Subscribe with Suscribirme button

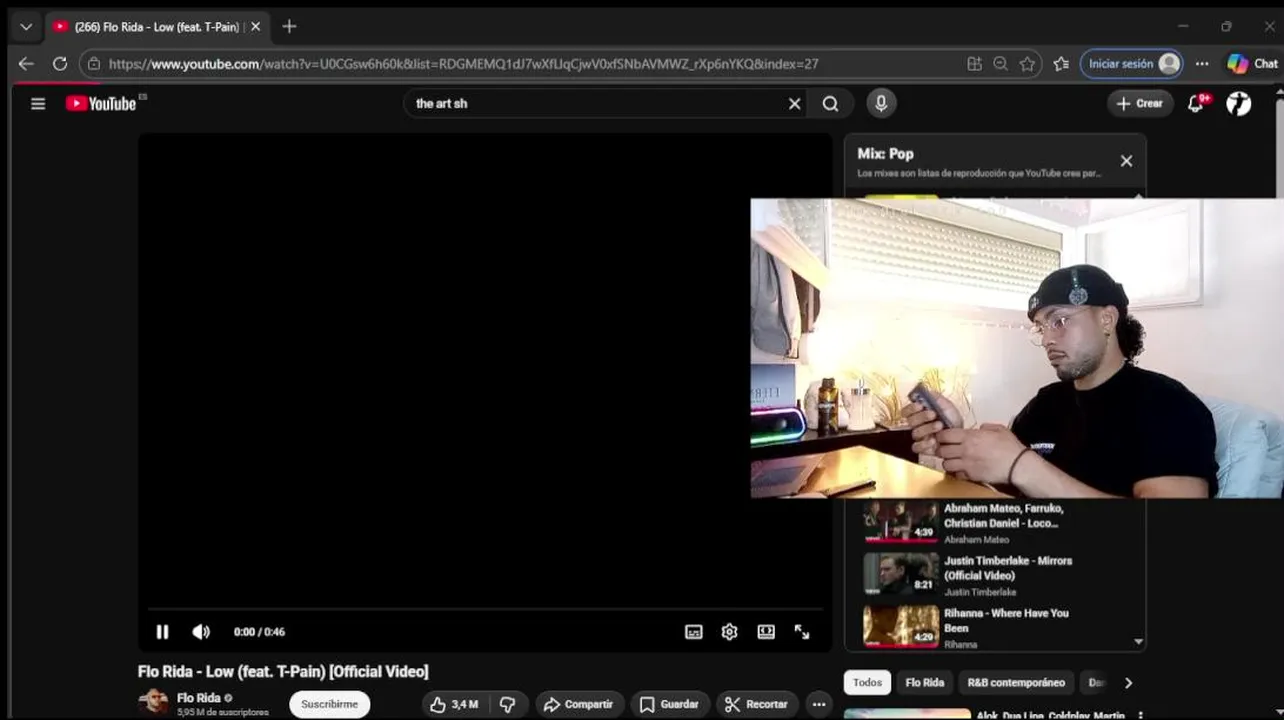[x=329, y=704]
